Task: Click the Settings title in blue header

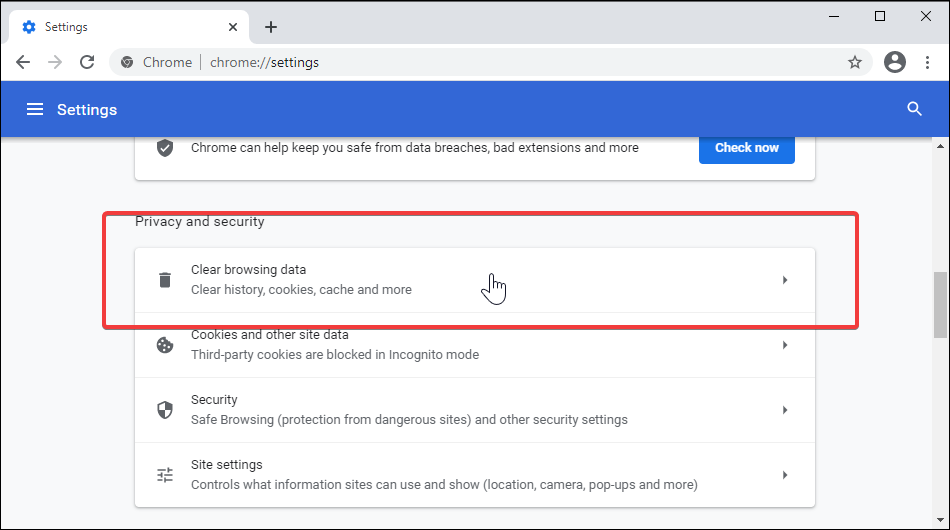Action: pyautogui.click(x=87, y=110)
